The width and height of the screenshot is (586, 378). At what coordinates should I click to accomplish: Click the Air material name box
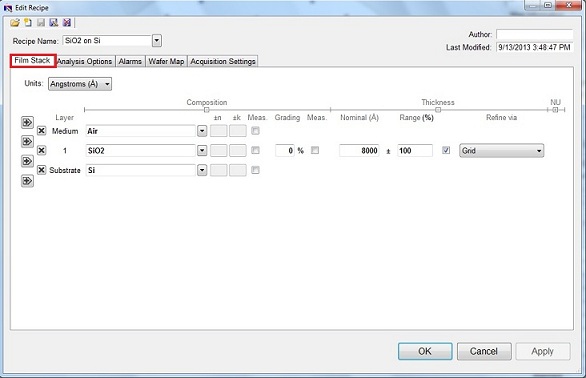point(141,131)
